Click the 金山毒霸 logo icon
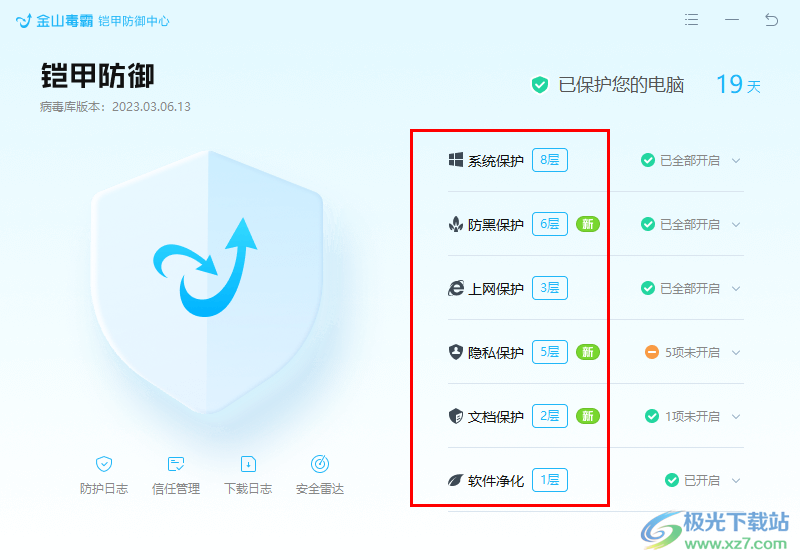 tap(23, 21)
